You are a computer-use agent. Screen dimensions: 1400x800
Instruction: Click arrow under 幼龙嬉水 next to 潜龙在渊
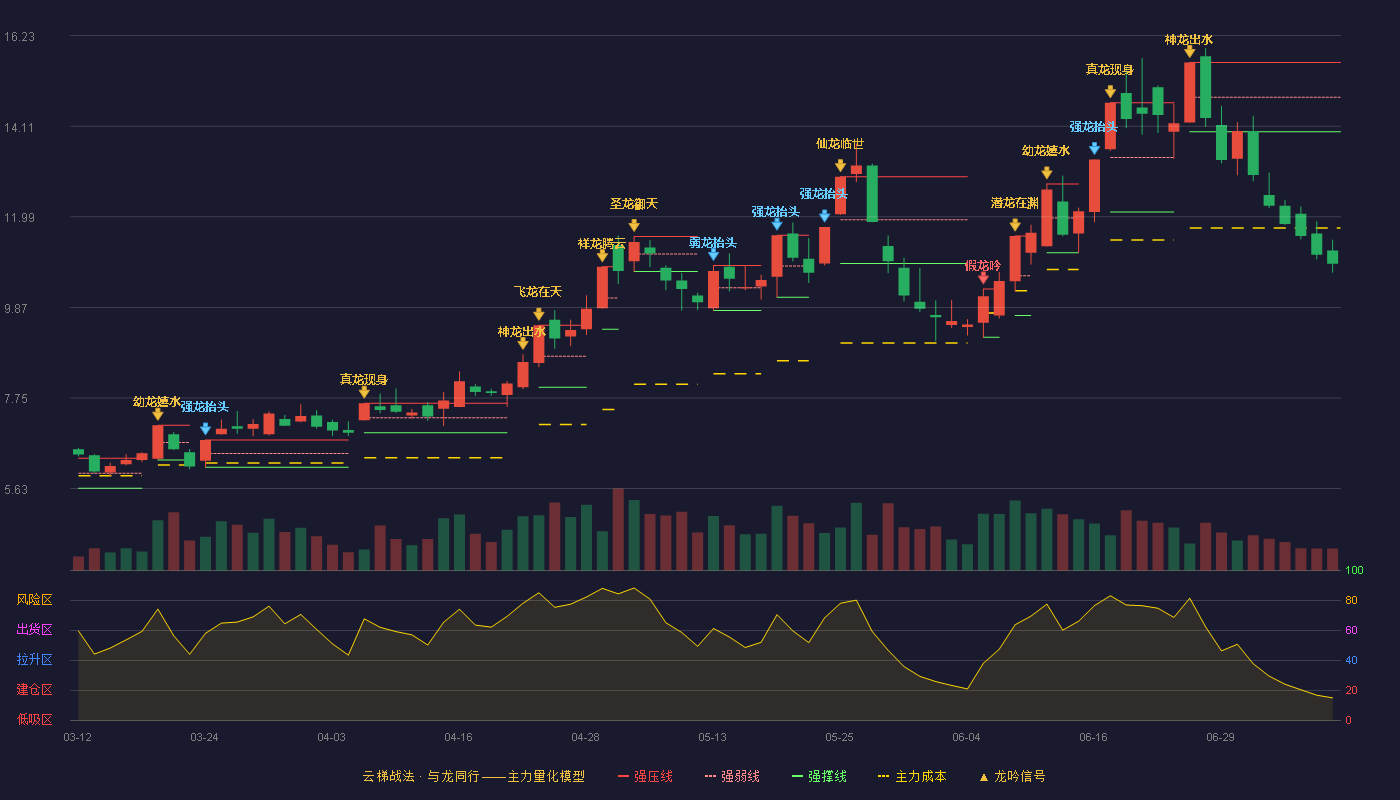[1046, 173]
